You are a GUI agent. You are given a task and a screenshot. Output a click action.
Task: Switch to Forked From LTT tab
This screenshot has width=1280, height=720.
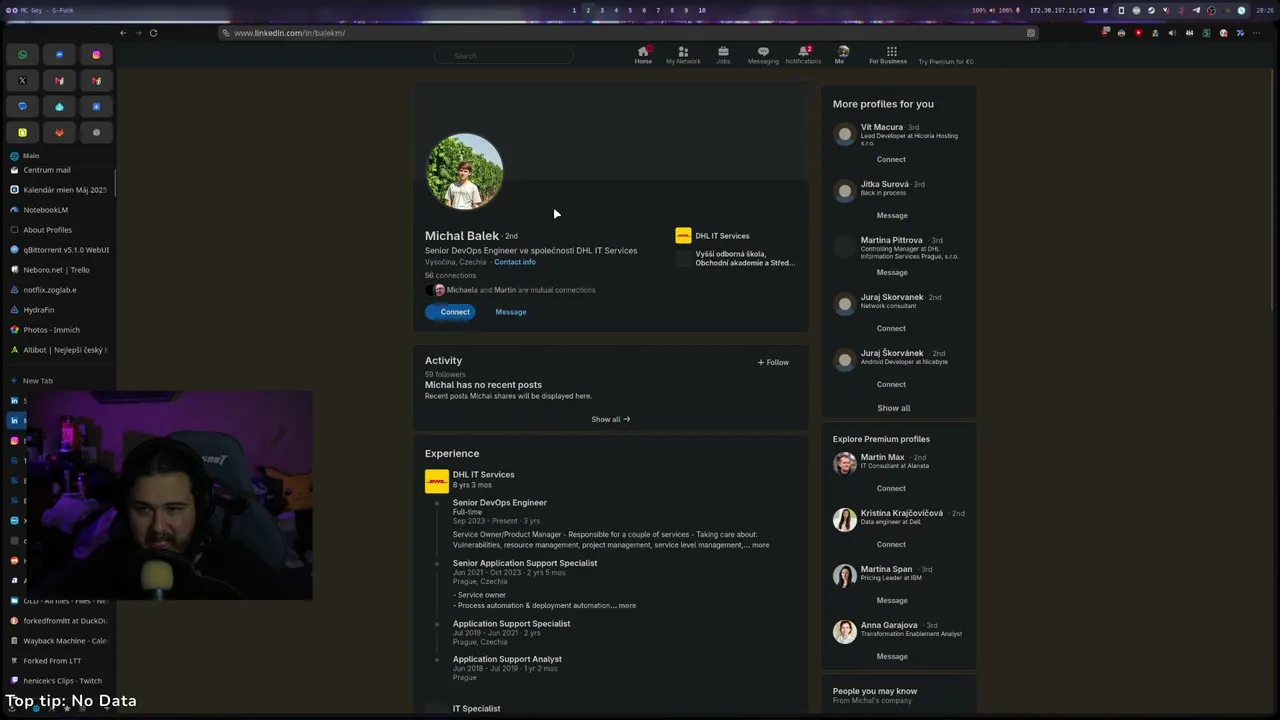point(60,661)
